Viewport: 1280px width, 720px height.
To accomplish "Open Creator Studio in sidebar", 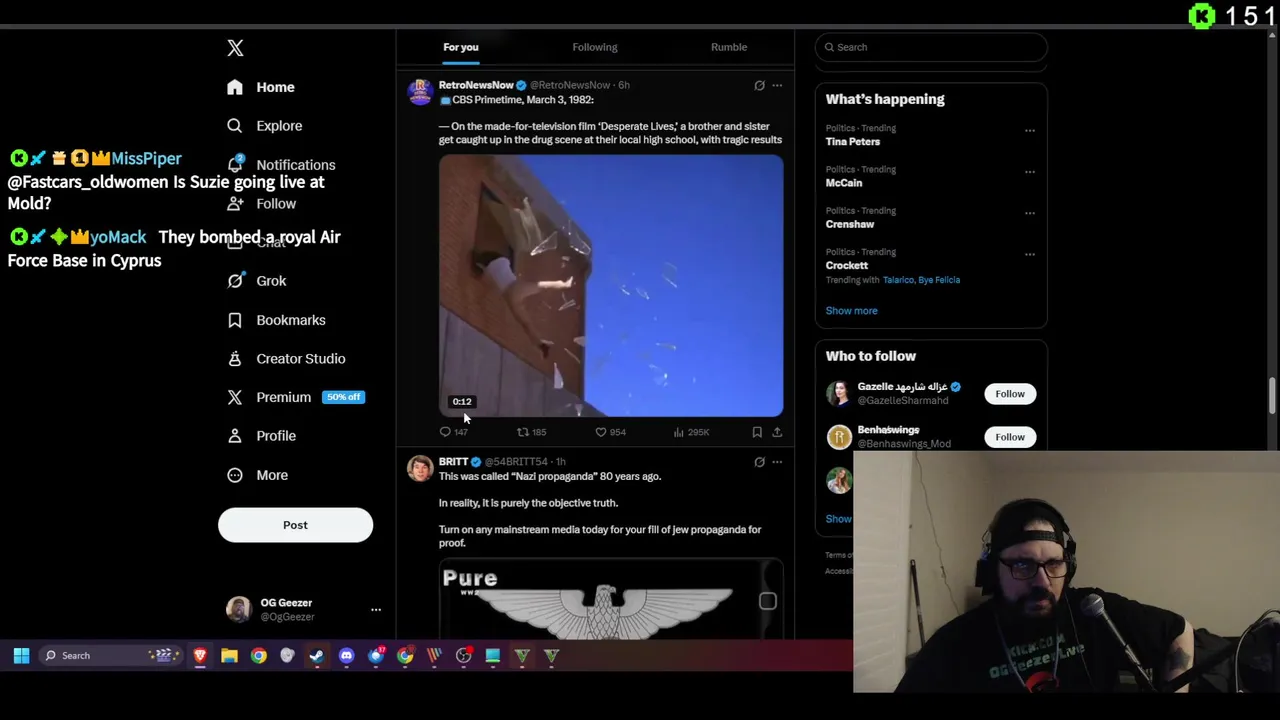I will click(x=287, y=359).
